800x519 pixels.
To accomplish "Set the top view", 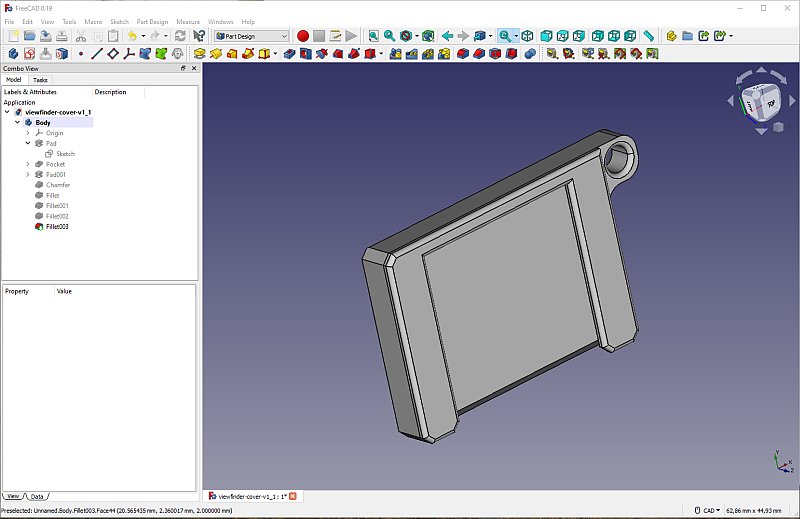I will 562,36.
